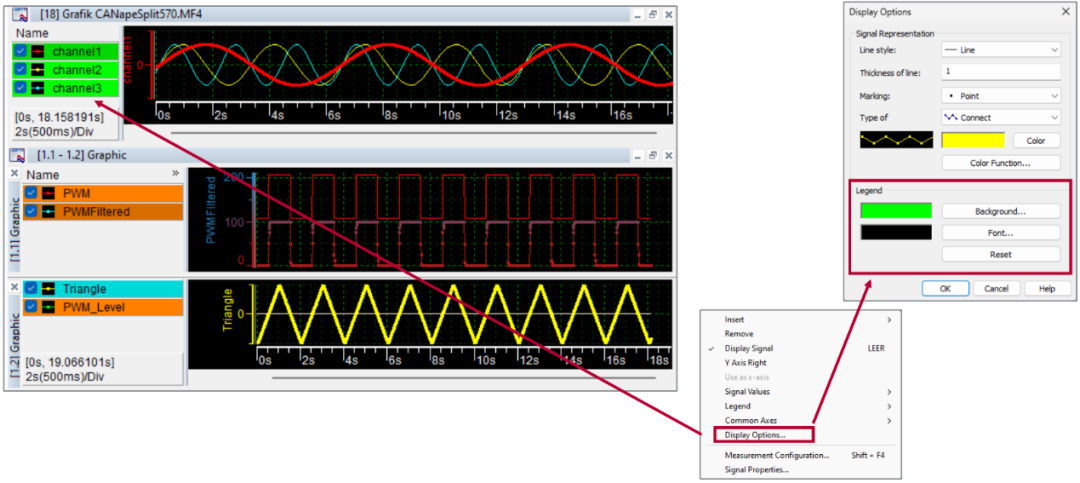Screen dimensions: 1080x483
Task: Click the legend Background button
Action: (x=1000, y=211)
